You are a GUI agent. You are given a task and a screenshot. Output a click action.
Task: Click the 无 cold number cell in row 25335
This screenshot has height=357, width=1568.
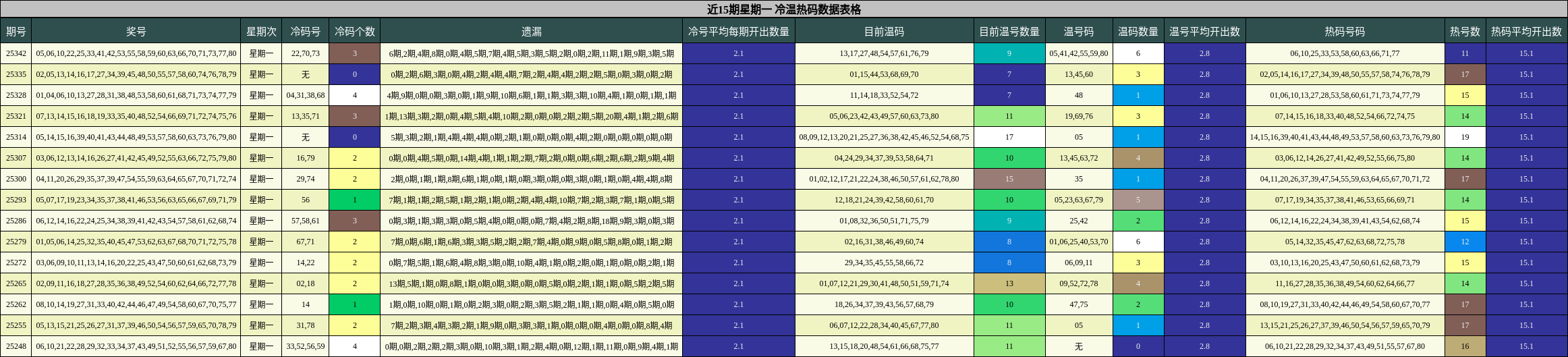coord(306,74)
